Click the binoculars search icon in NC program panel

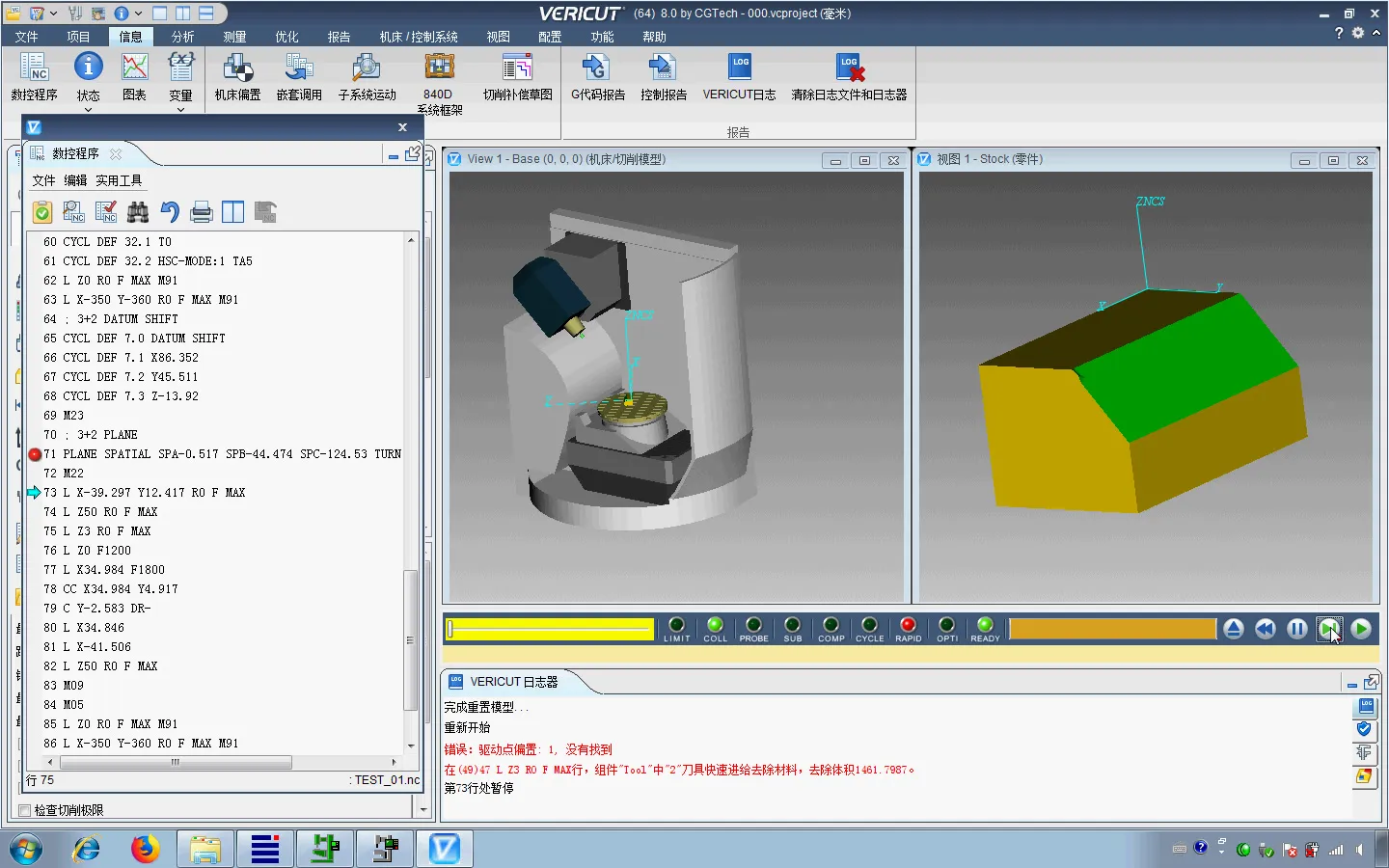click(x=138, y=212)
